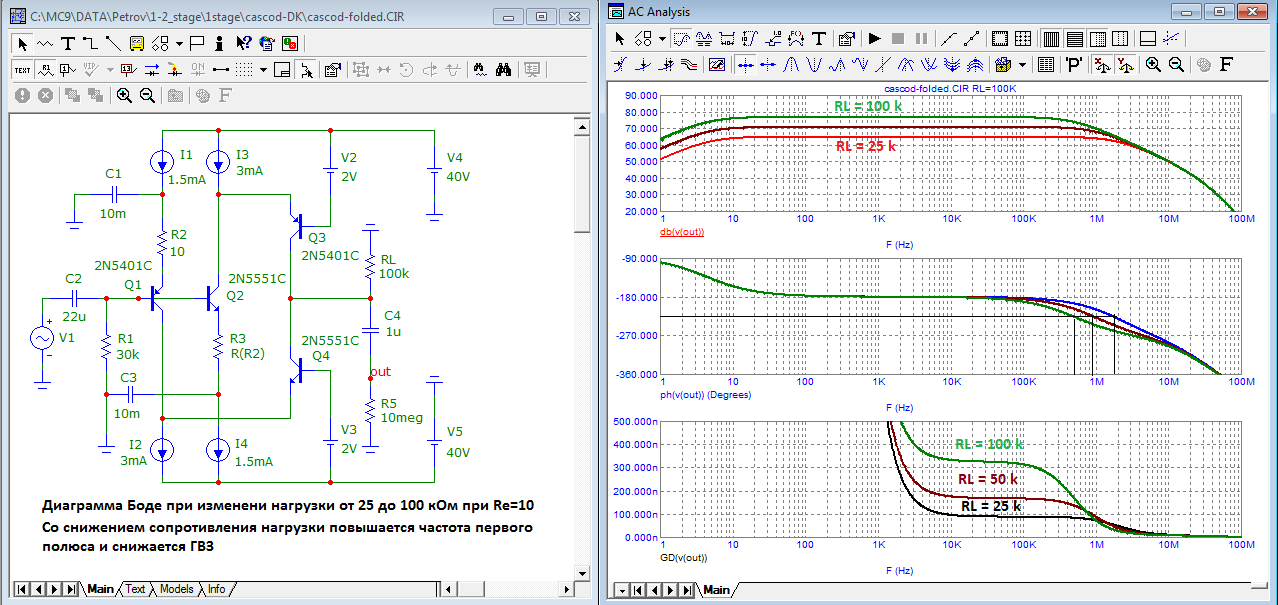Viewport: 1278px width, 605px height.
Task: Toggle grid text display button
Action: point(22,70)
